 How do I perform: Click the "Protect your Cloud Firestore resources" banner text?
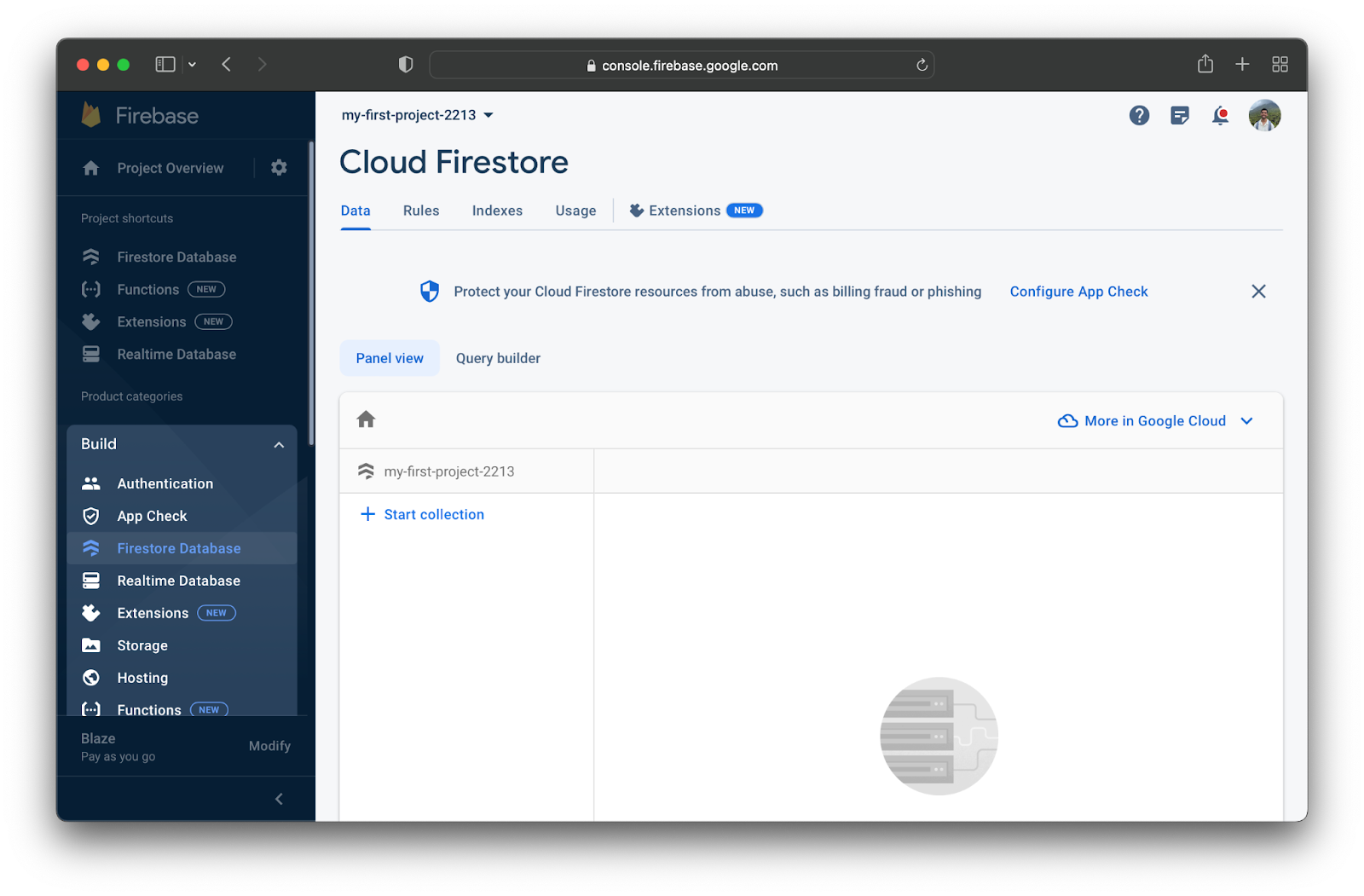[717, 292]
